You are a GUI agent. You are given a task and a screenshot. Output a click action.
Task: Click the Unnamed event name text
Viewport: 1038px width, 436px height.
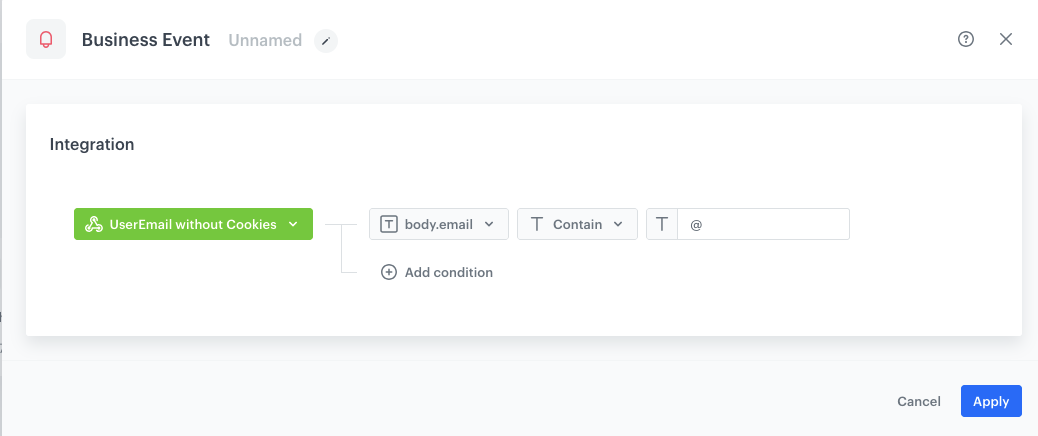tap(265, 41)
